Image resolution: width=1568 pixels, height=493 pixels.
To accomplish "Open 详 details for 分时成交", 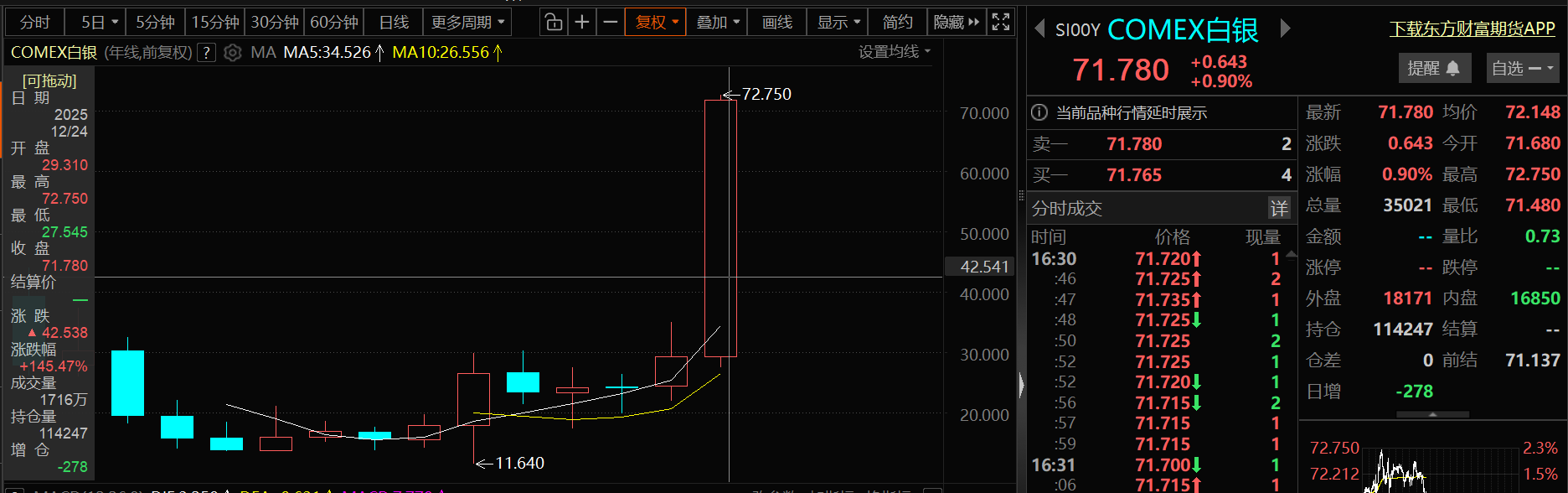I will [1279, 208].
